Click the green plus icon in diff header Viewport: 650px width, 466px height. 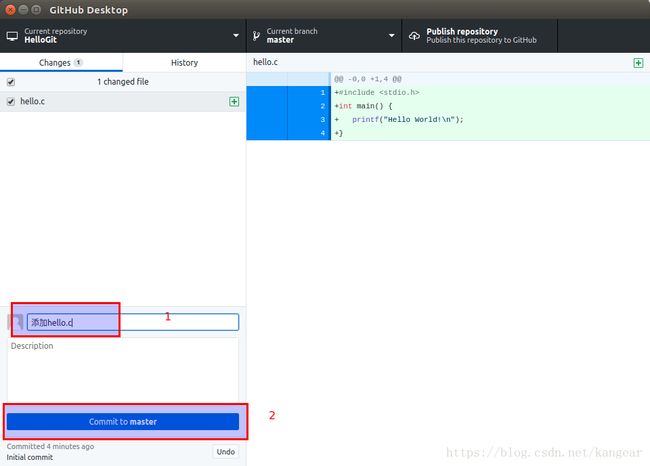coord(638,63)
